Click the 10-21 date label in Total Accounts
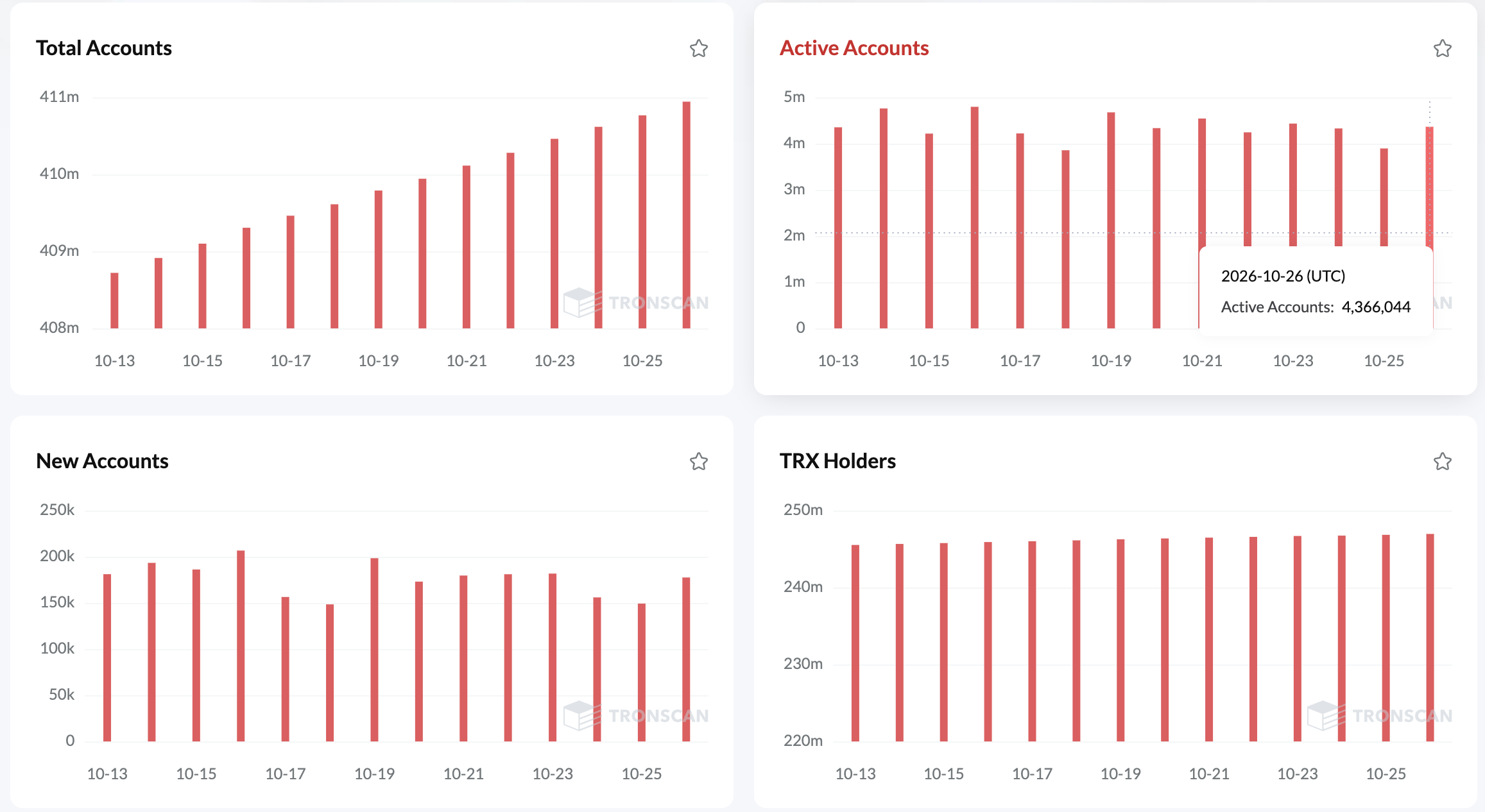The height and width of the screenshot is (812, 1485). 467,361
